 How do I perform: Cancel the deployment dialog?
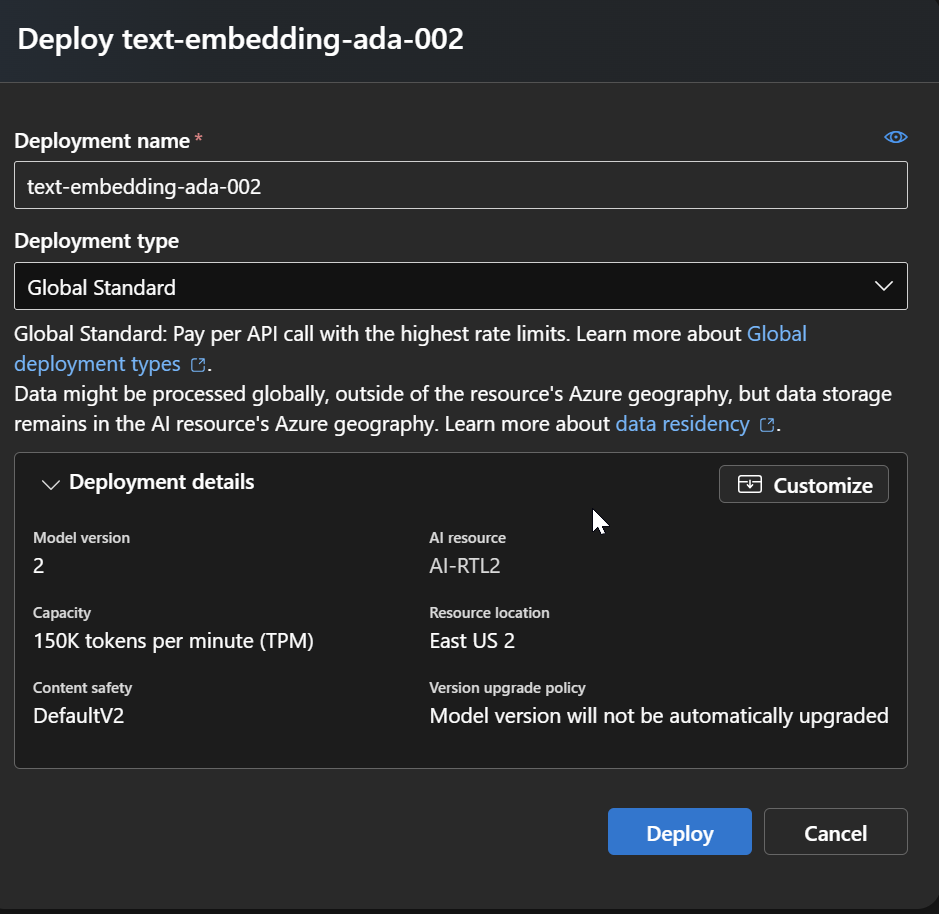coord(835,831)
